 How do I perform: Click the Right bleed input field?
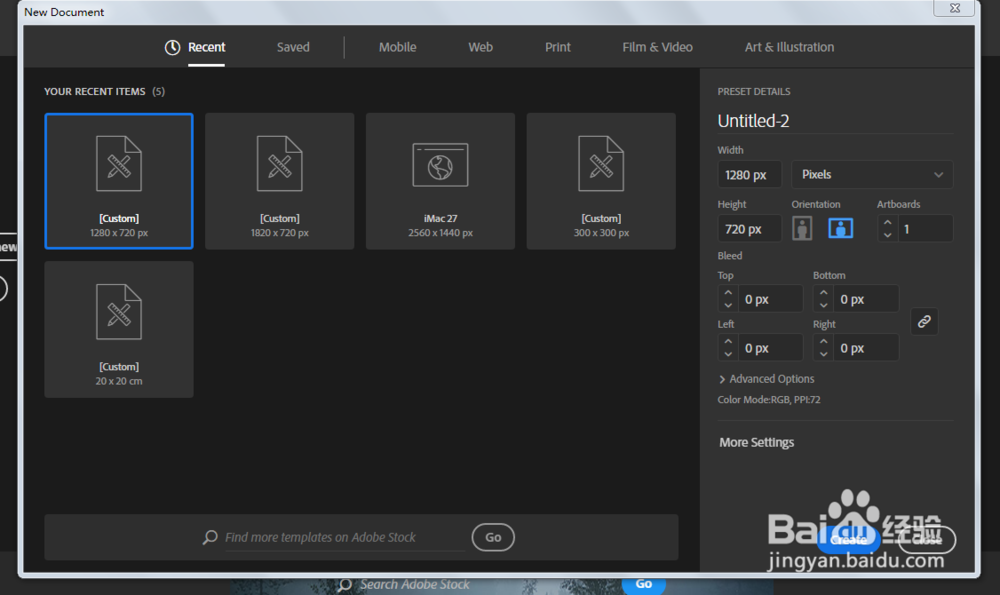point(866,348)
